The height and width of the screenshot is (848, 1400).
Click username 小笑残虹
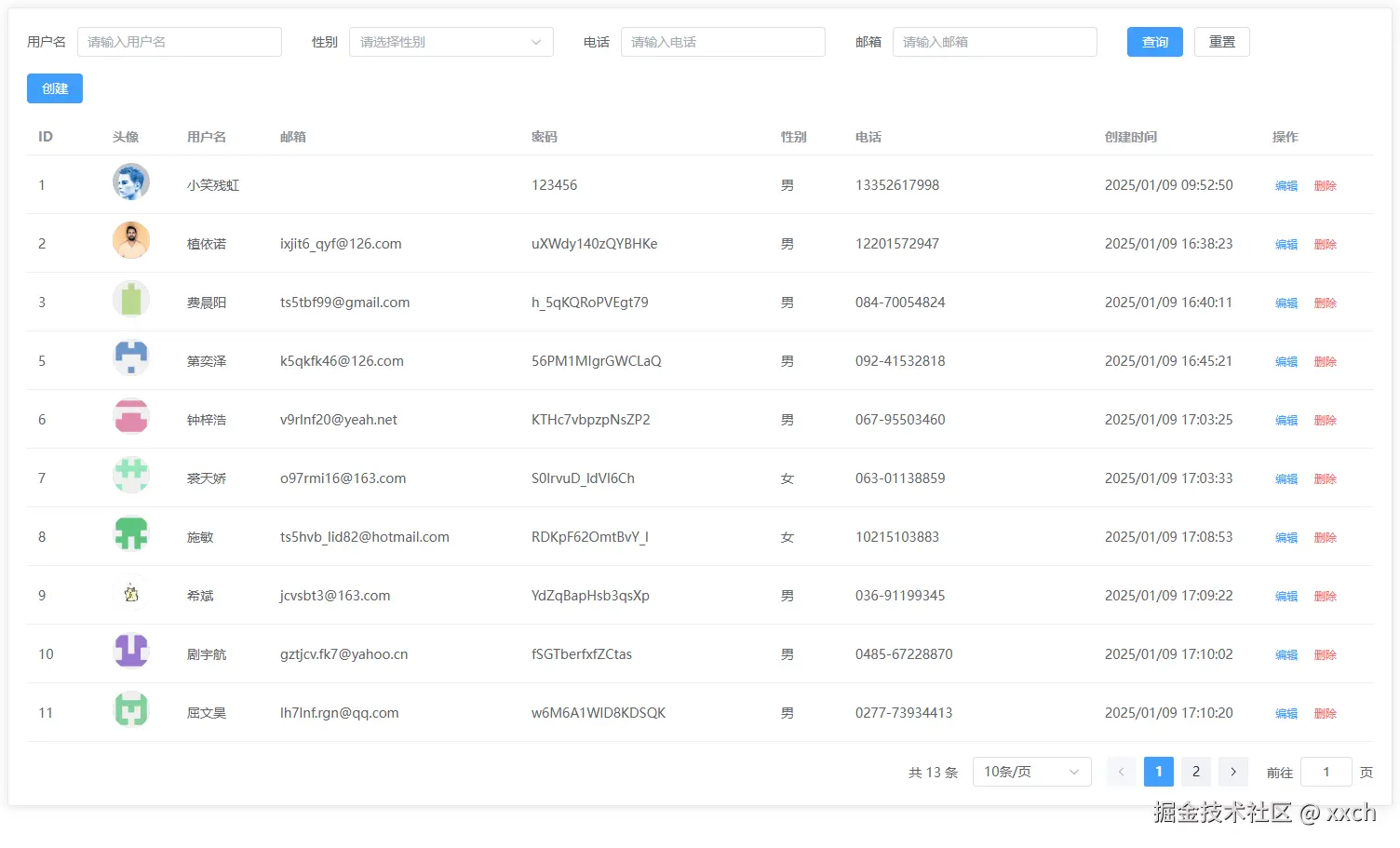[x=213, y=185]
